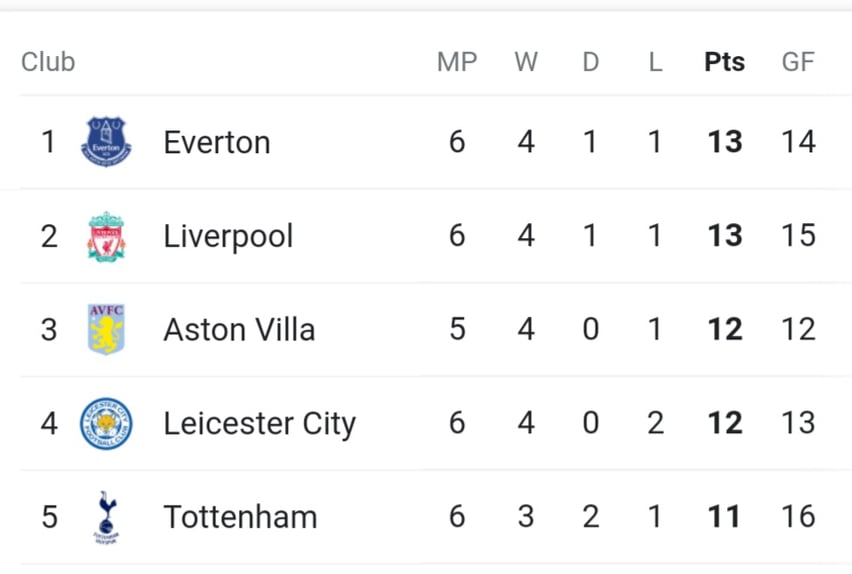Image resolution: width=852 pixels, height=574 pixels.
Task: Click the Leicester City crest
Action: [x=106, y=423]
